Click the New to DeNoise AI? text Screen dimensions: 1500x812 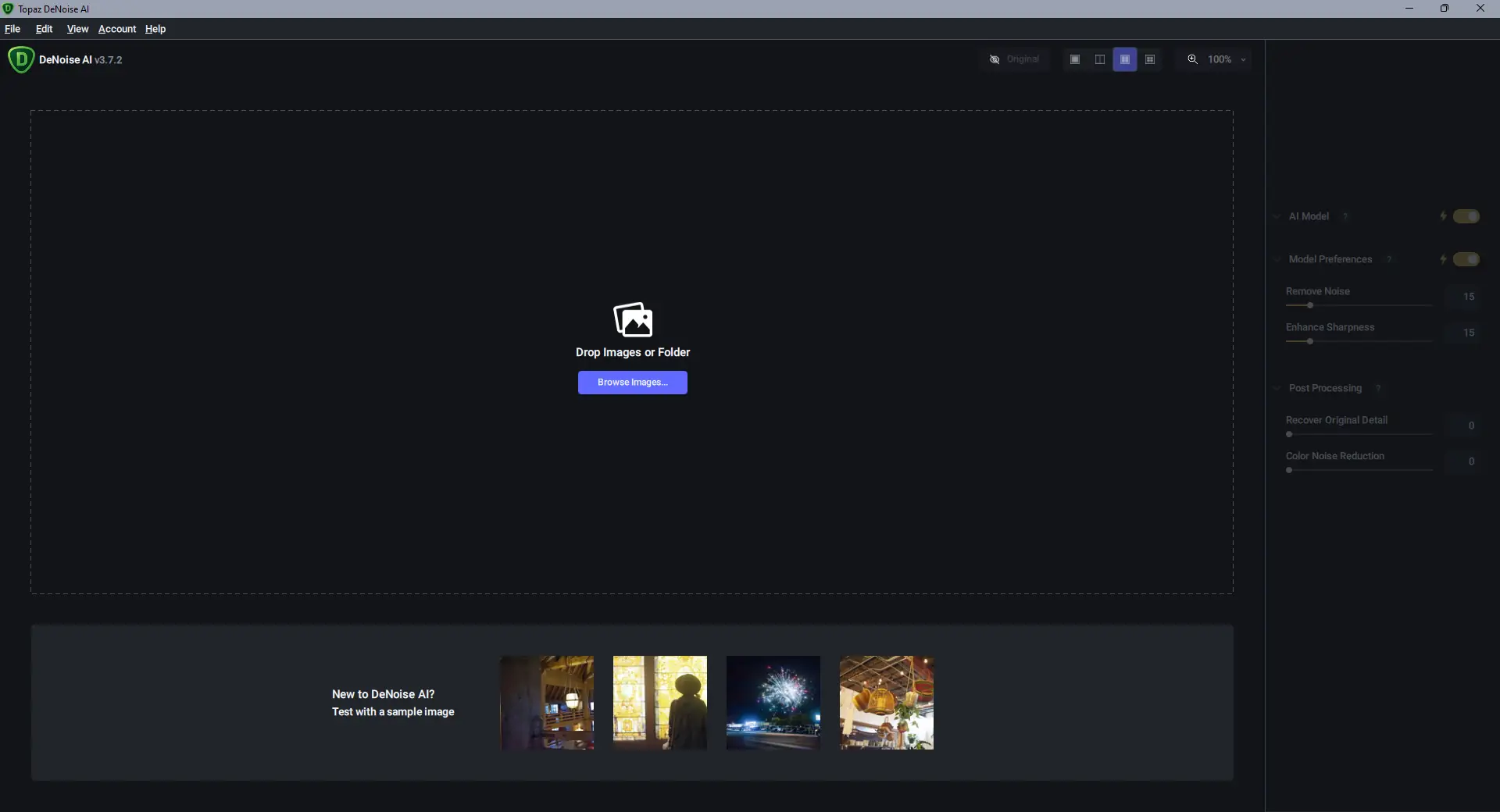[x=383, y=694]
